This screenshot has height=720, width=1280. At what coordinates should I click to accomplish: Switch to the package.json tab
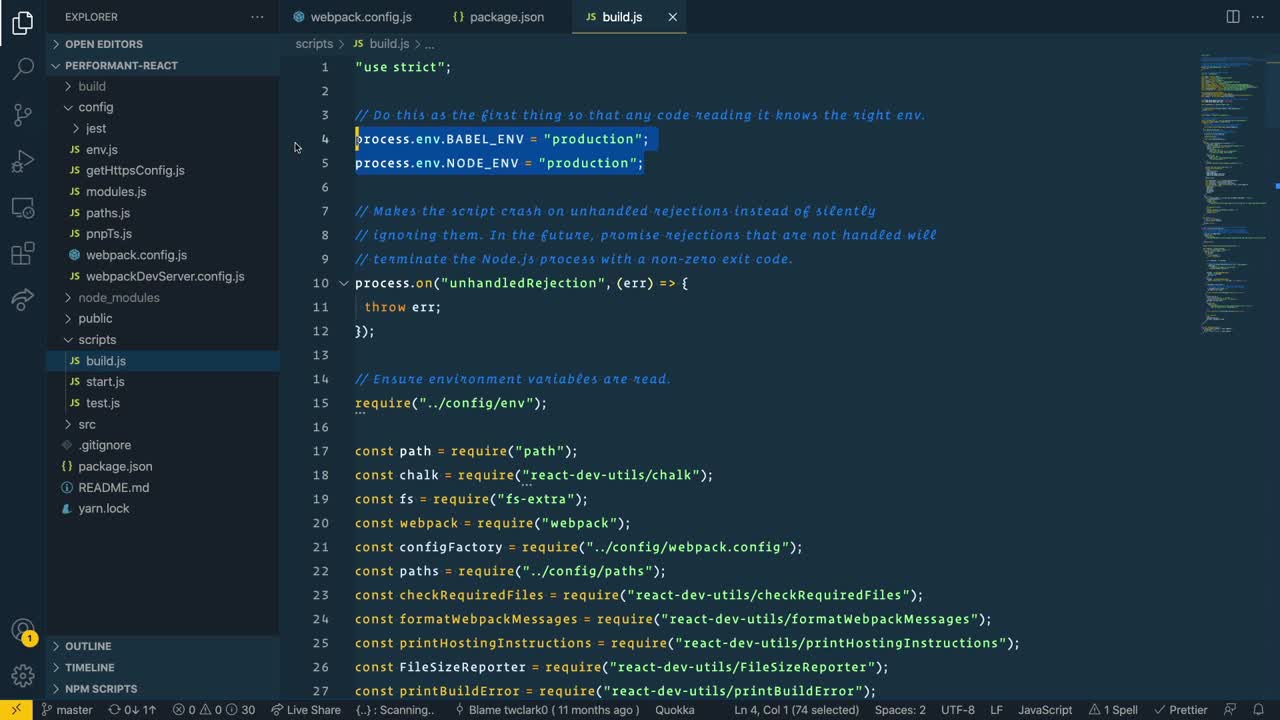point(506,17)
